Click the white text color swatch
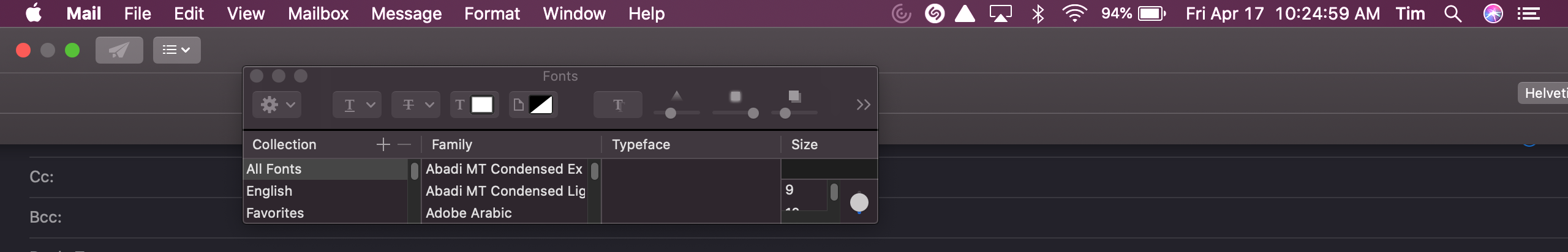The width and height of the screenshot is (1568, 252). point(481,105)
